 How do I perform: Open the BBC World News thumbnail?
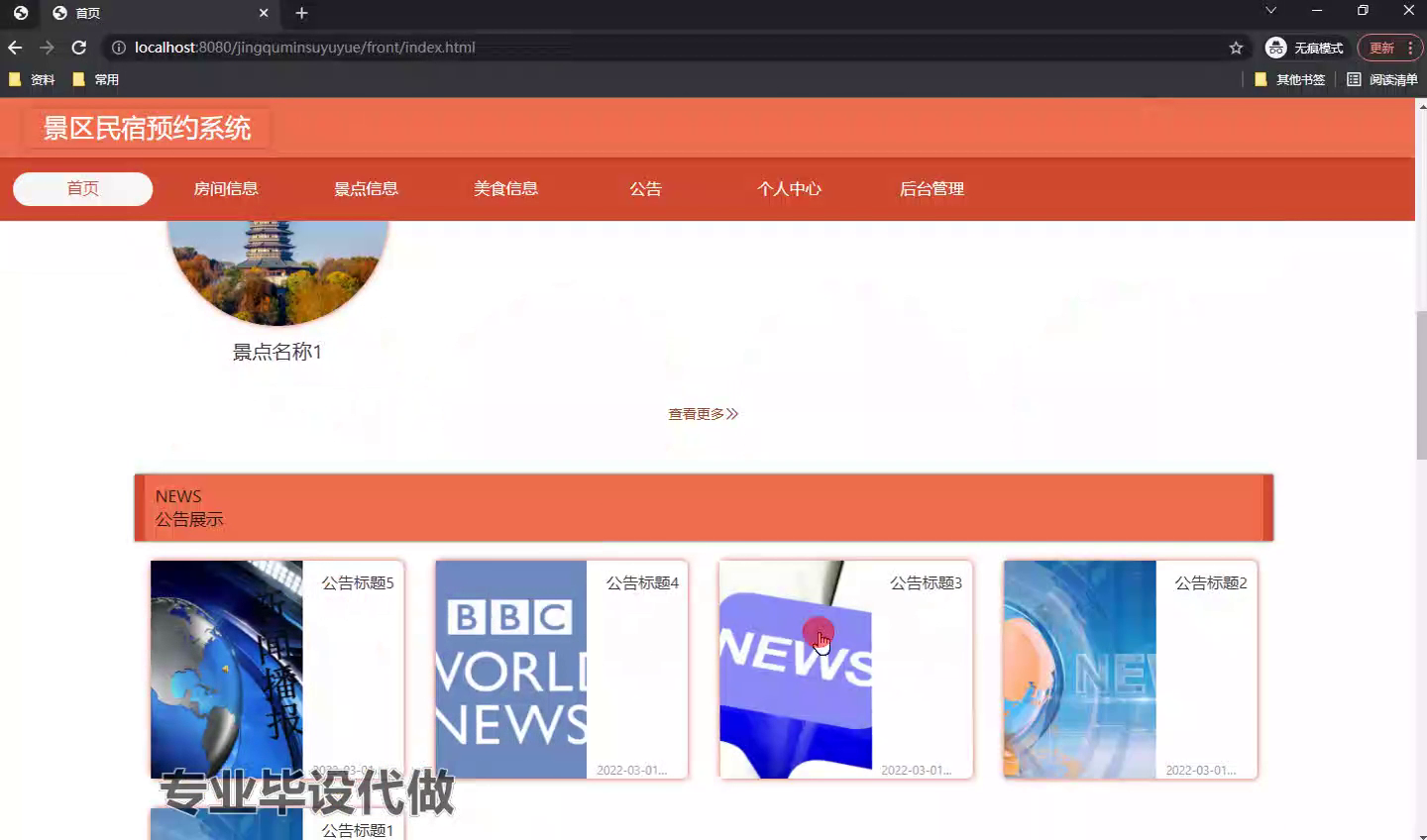click(x=511, y=670)
